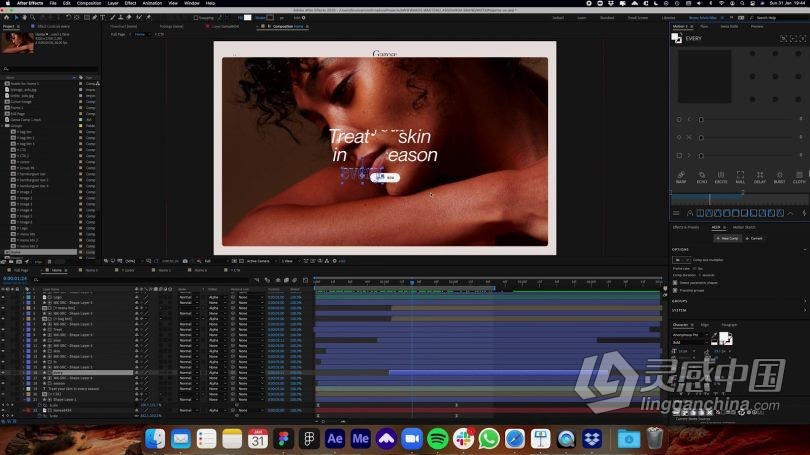This screenshot has height=455, width=810.
Task: Open the Animation menu
Action: click(x=152, y=3)
